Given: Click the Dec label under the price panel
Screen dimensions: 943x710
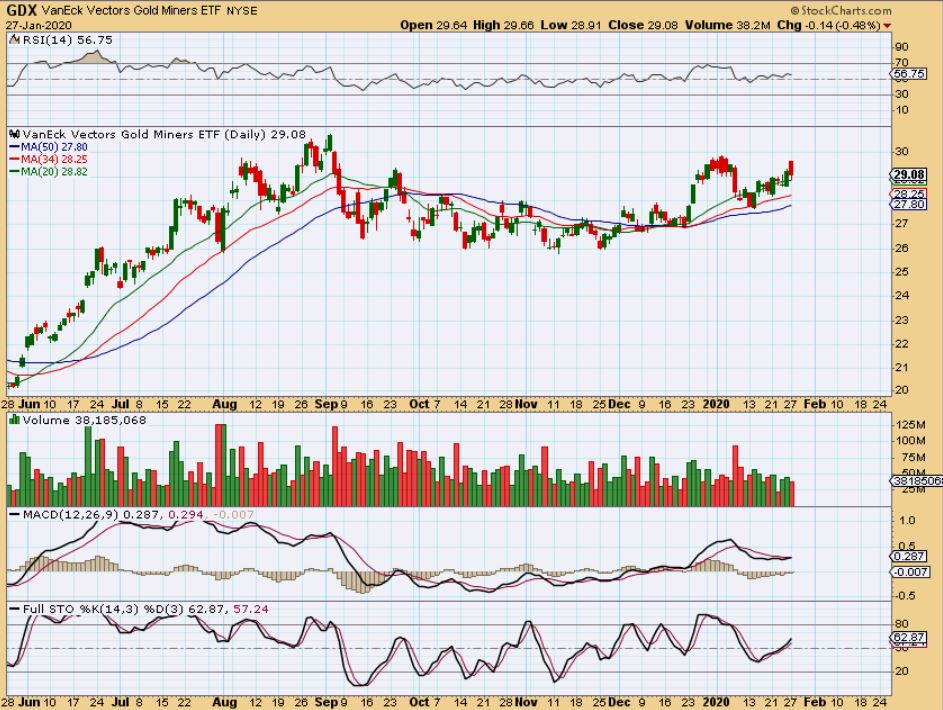Looking at the screenshot, I should 619,404.
